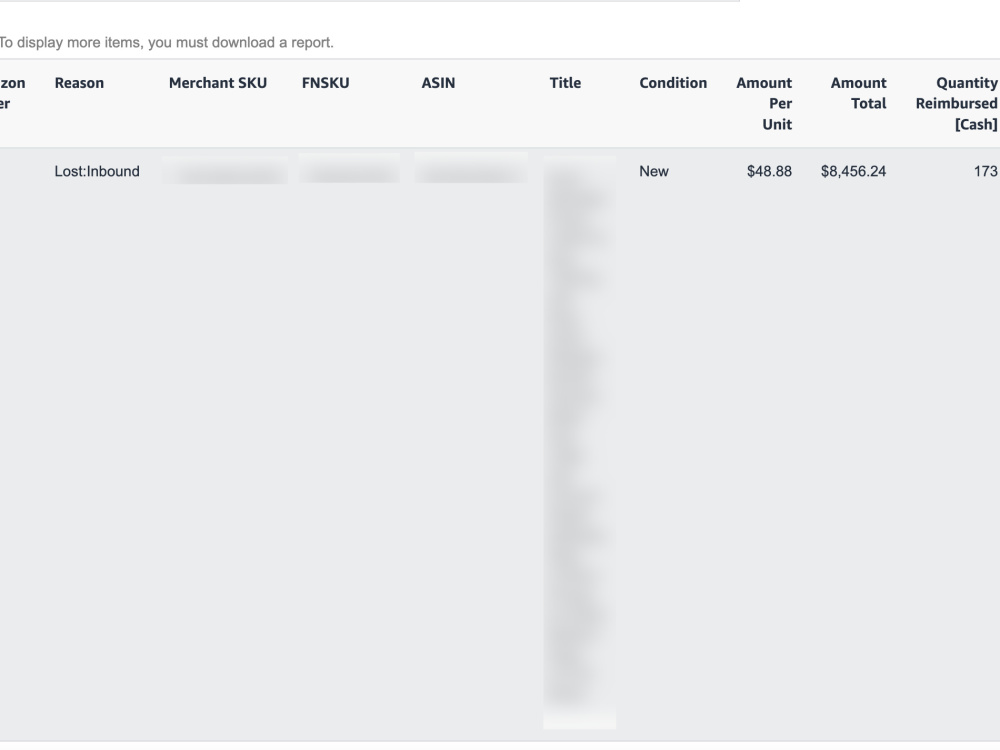Image resolution: width=1000 pixels, height=750 pixels.
Task: Click the blurred Merchant SKU cell
Action: (x=225, y=171)
